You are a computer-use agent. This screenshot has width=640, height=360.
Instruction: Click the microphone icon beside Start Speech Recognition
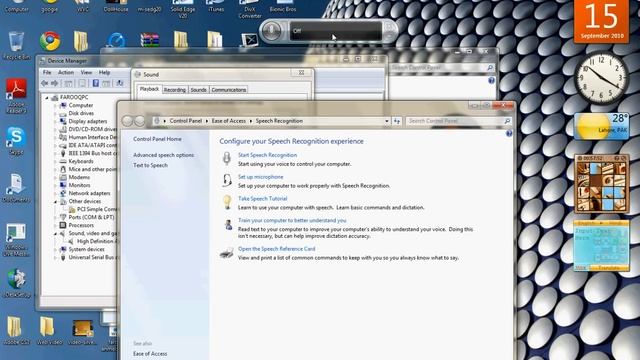[x=227, y=158]
